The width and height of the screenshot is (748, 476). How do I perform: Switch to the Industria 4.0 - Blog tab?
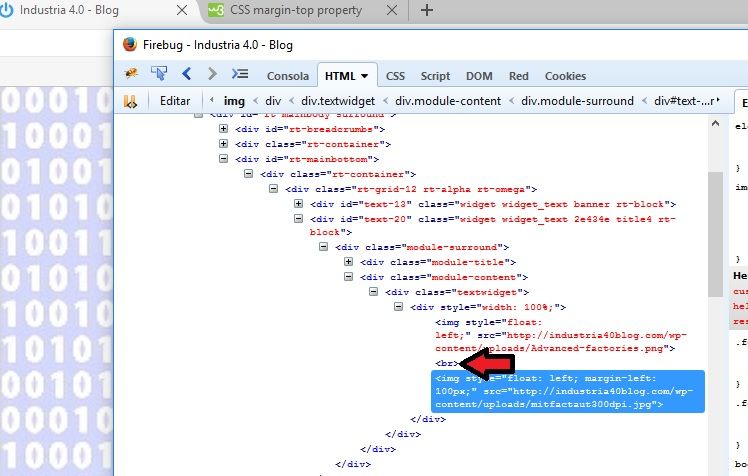pyautogui.click(x=69, y=10)
